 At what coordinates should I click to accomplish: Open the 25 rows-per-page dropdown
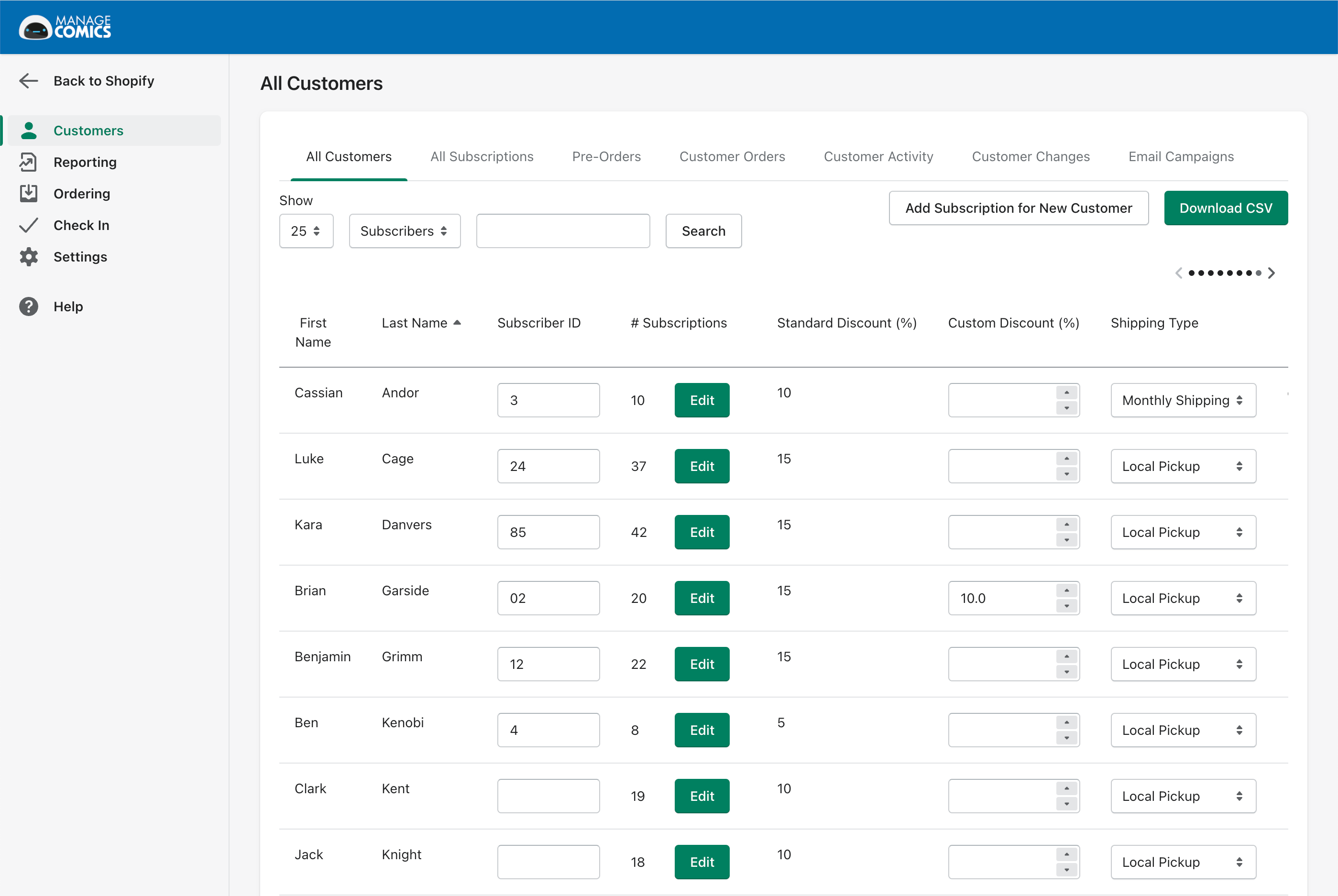pos(306,231)
